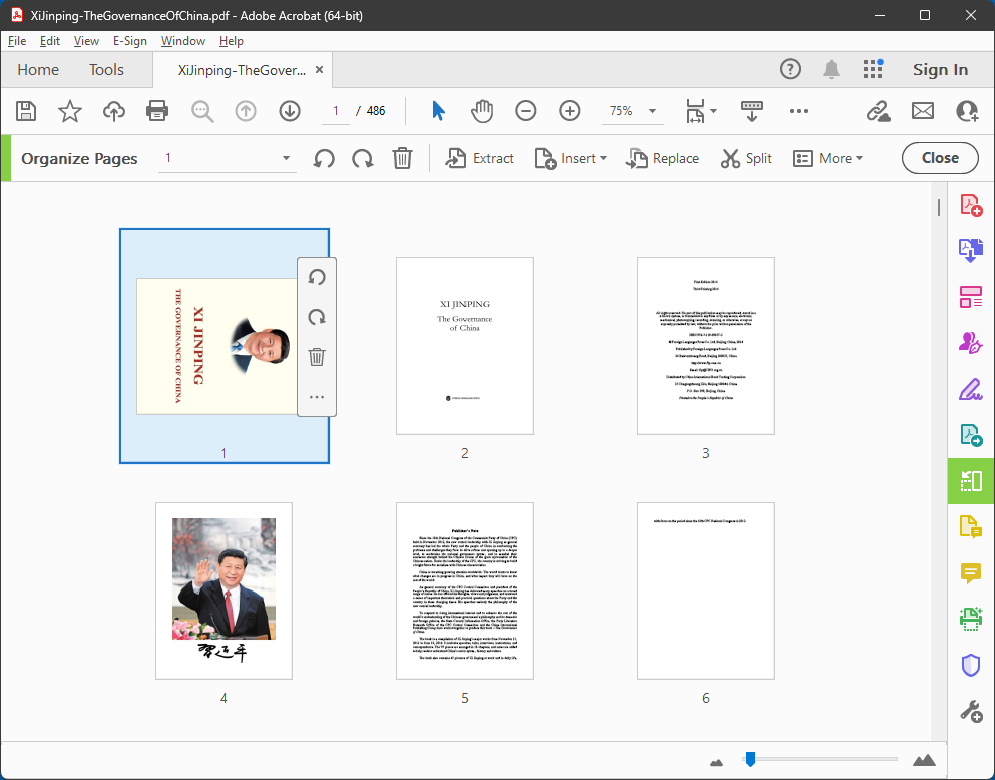Rotate selected pages counterclockwise in Organize toolbar
995x780 pixels.
point(324,158)
